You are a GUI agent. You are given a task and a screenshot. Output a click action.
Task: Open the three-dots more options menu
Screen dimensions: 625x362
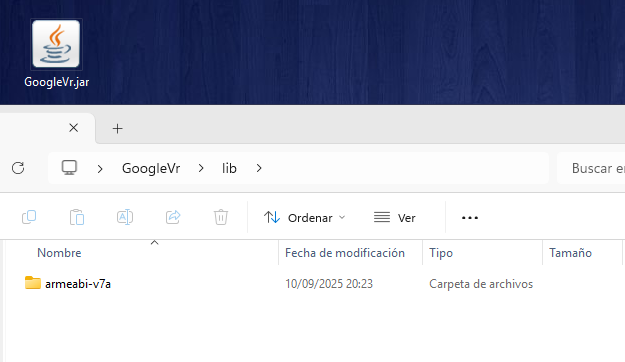pyautogui.click(x=470, y=218)
